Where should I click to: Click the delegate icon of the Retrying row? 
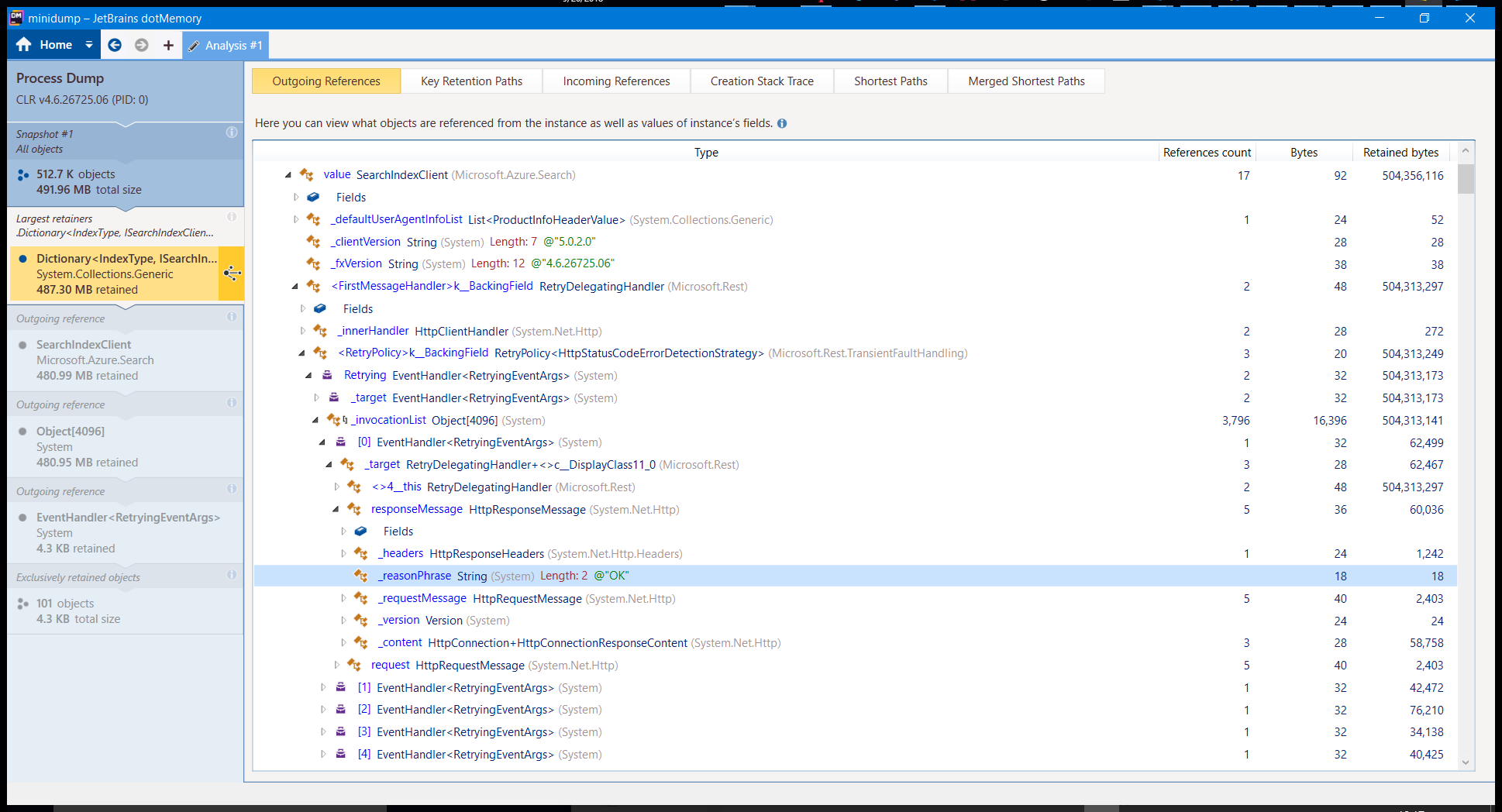tap(327, 375)
